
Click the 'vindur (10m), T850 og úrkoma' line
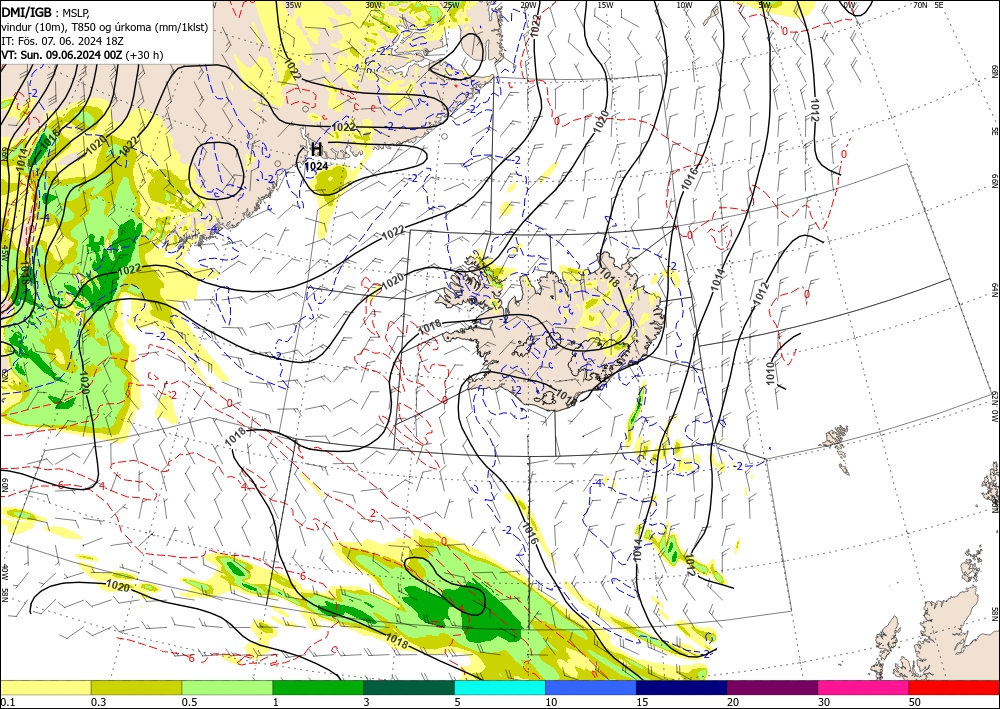pyautogui.click(x=104, y=27)
